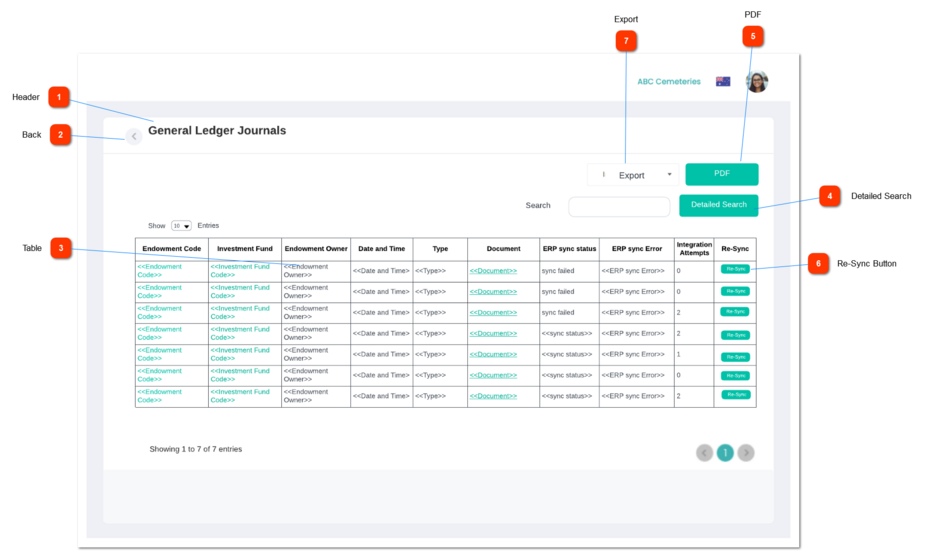926x552 pixels.
Task: Go to previous page in pagination
Action: [704, 453]
